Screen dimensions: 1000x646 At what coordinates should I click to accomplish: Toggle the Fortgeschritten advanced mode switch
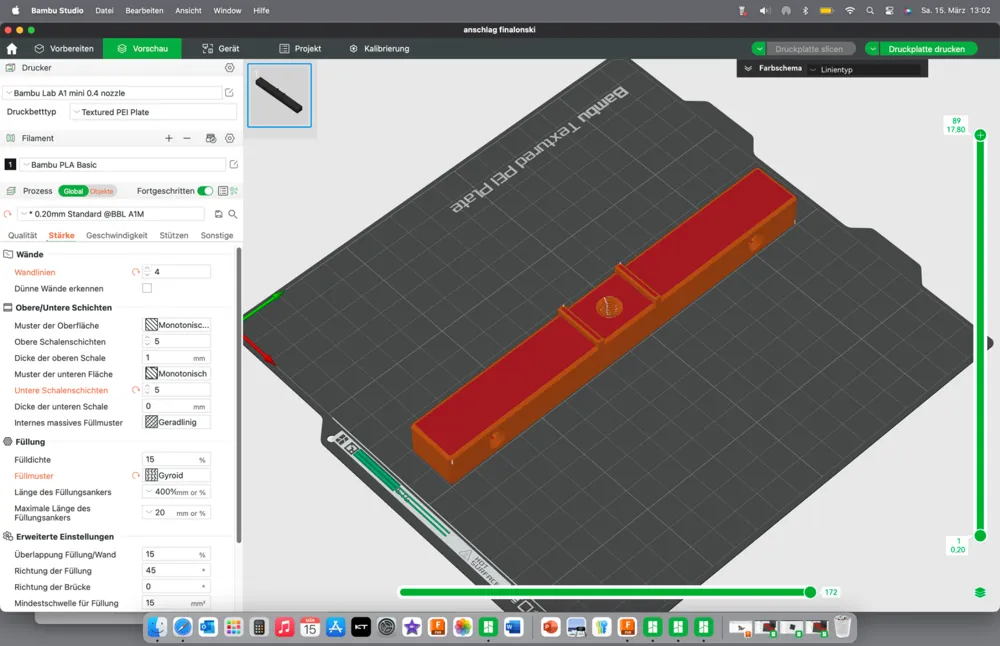(x=205, y=191)
